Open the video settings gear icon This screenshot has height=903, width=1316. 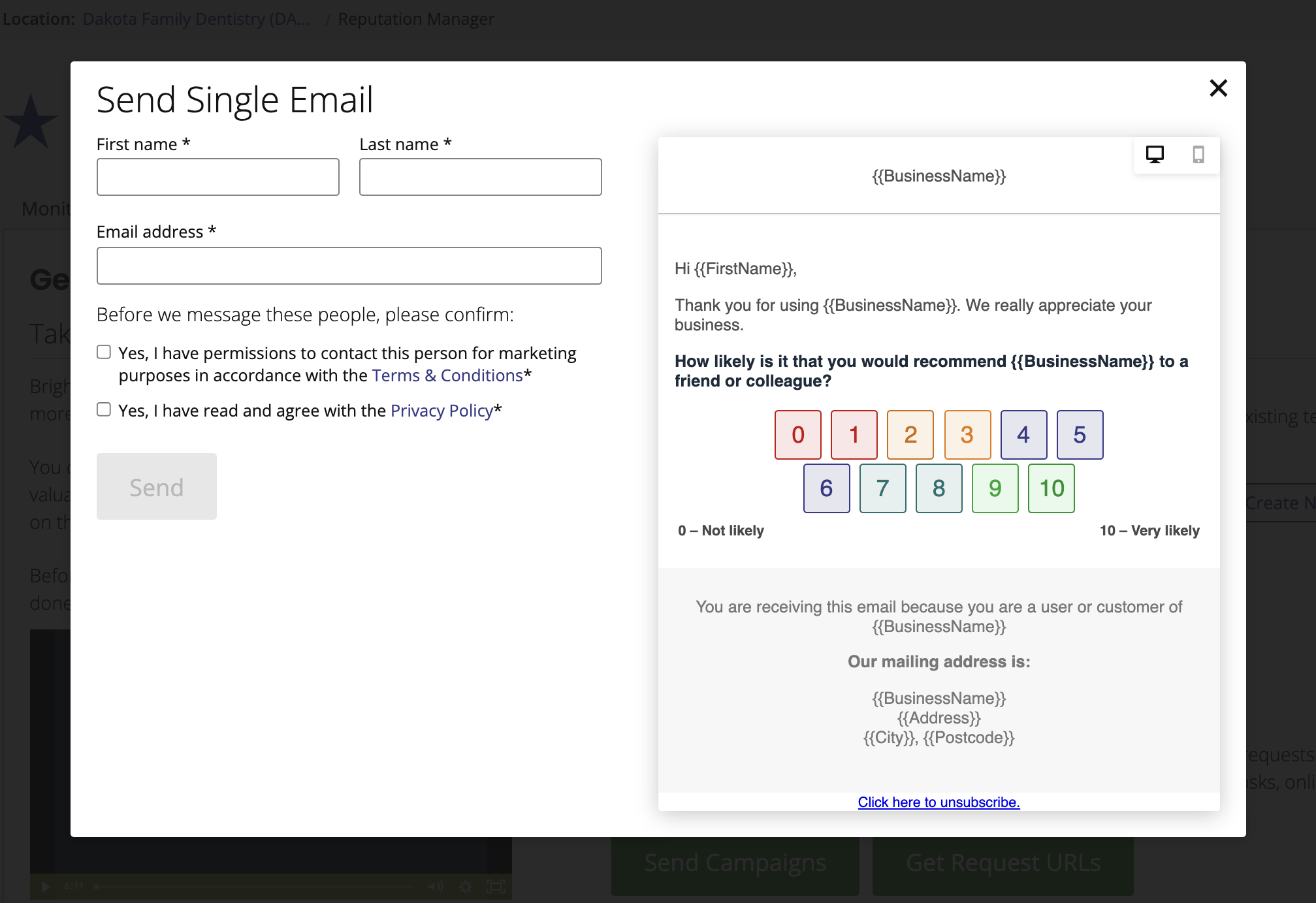tap(466, 887)
